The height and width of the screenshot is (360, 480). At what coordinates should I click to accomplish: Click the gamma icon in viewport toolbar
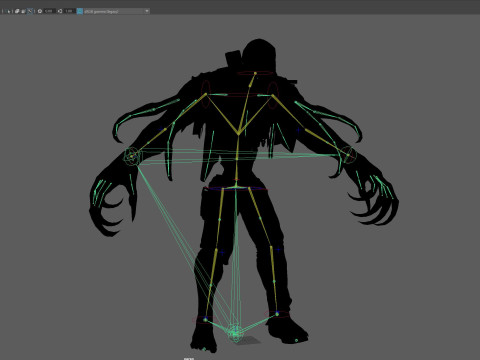pyautogui.click(x=60, y=11)
